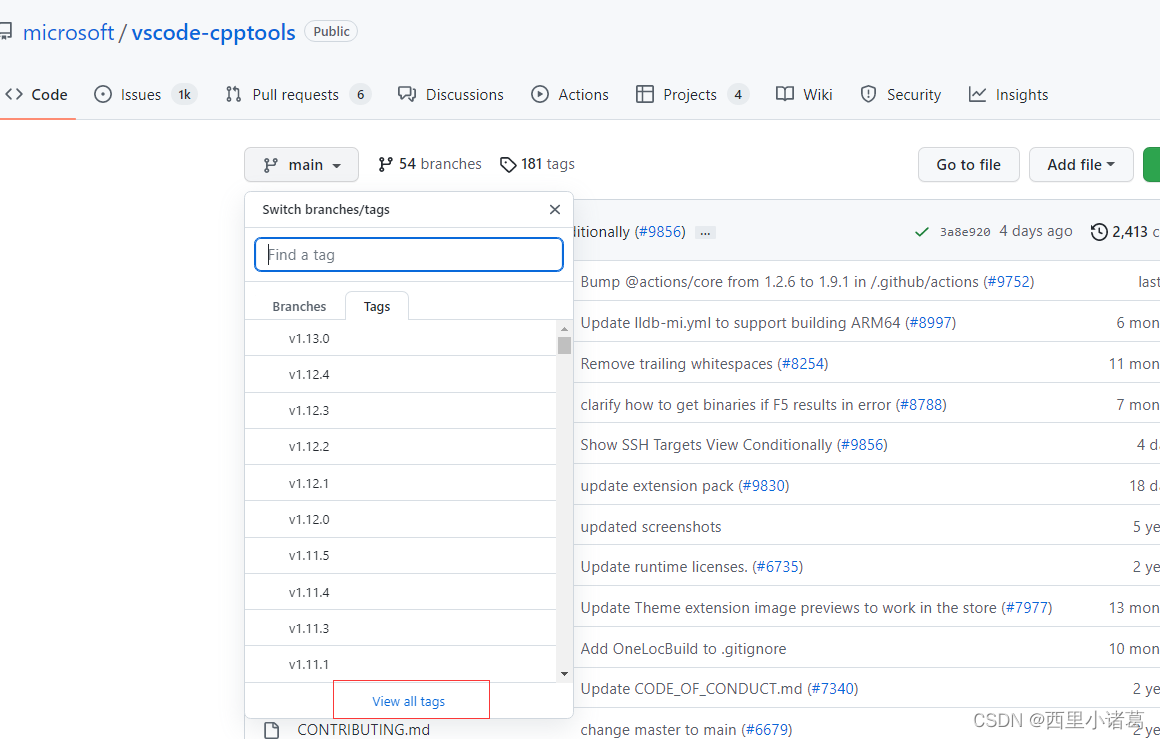Select tag v1.11.4
This screenshot has width=1160, height=739.
[x=400, y=592]
